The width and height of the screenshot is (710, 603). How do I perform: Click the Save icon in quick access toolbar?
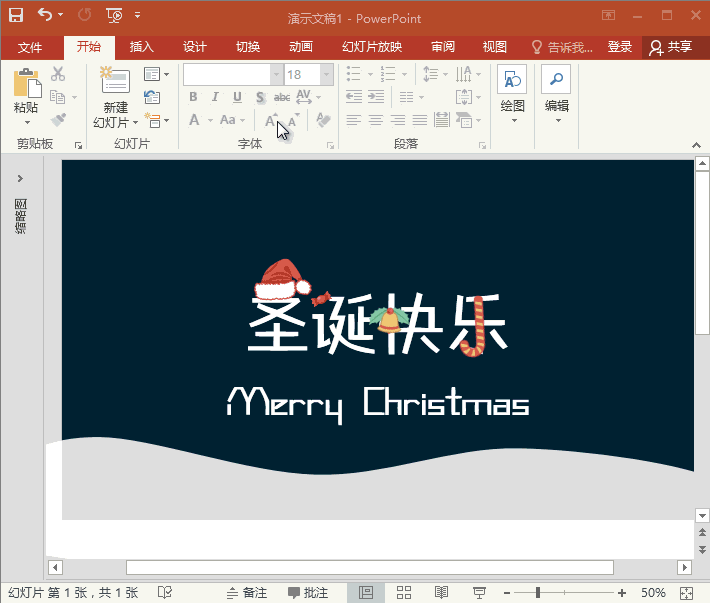click(x=16, y=15)
